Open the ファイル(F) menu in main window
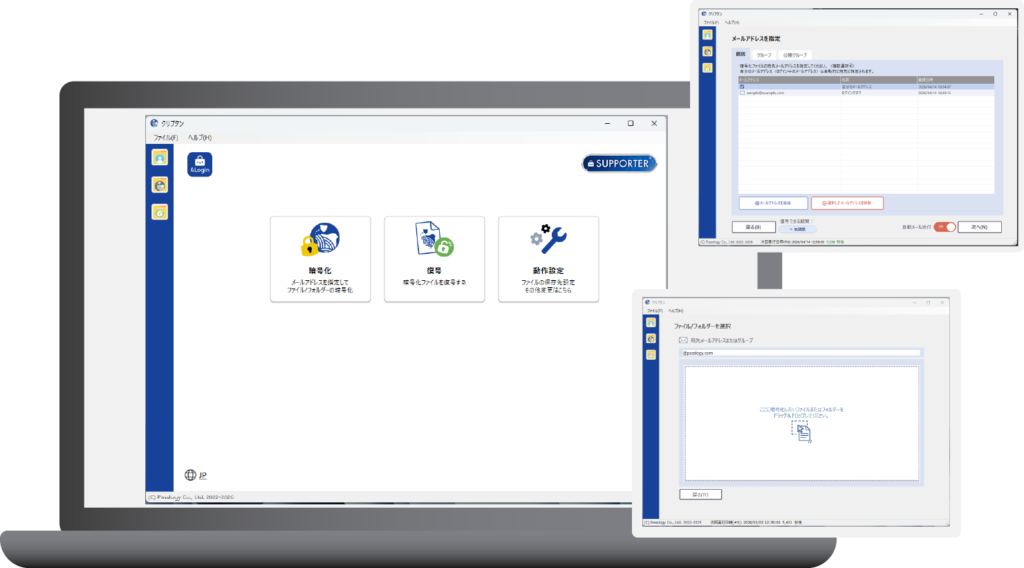The image size is (1024, 568). click(x=165, y=137)
